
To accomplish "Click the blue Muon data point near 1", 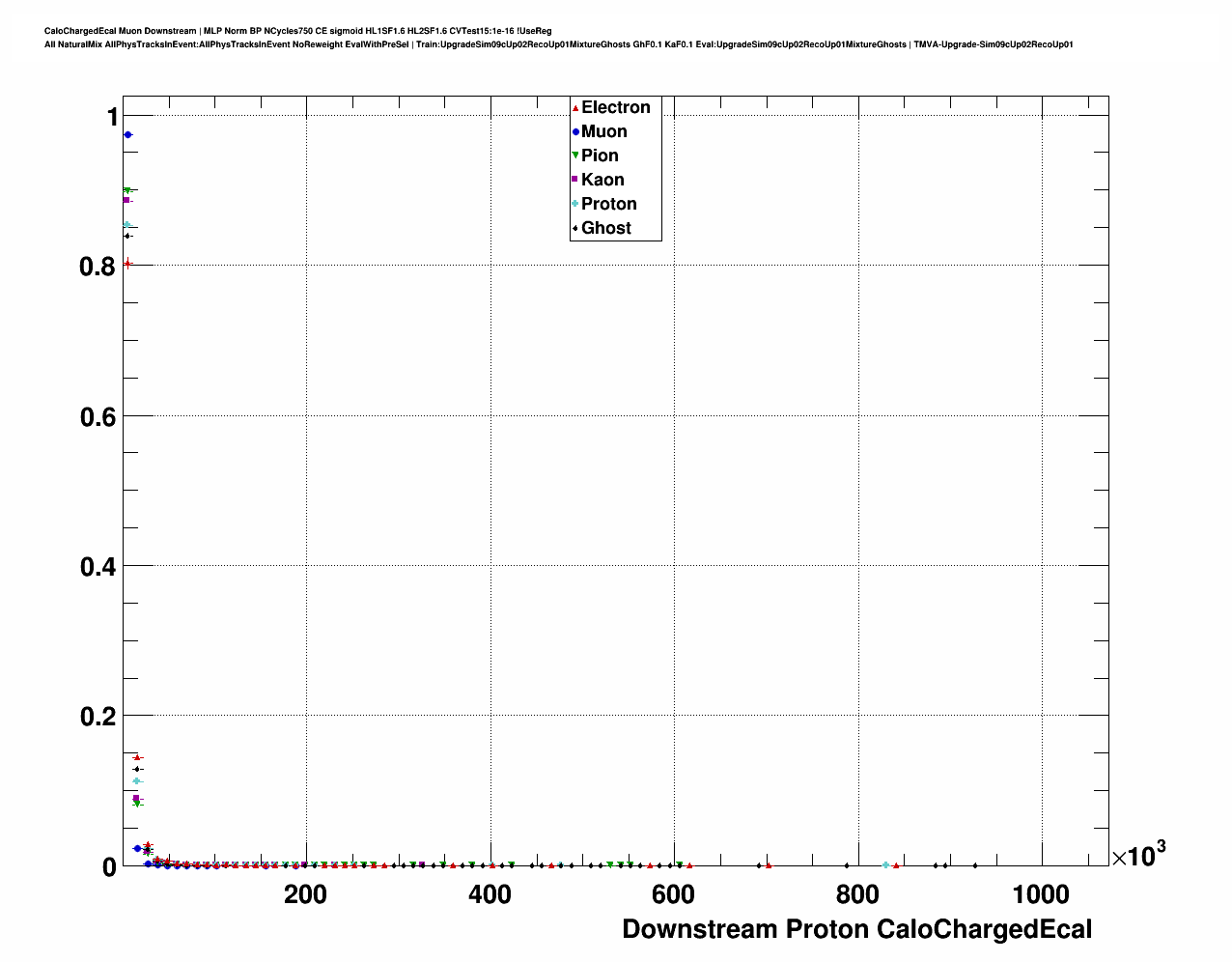I will (127, 134).
